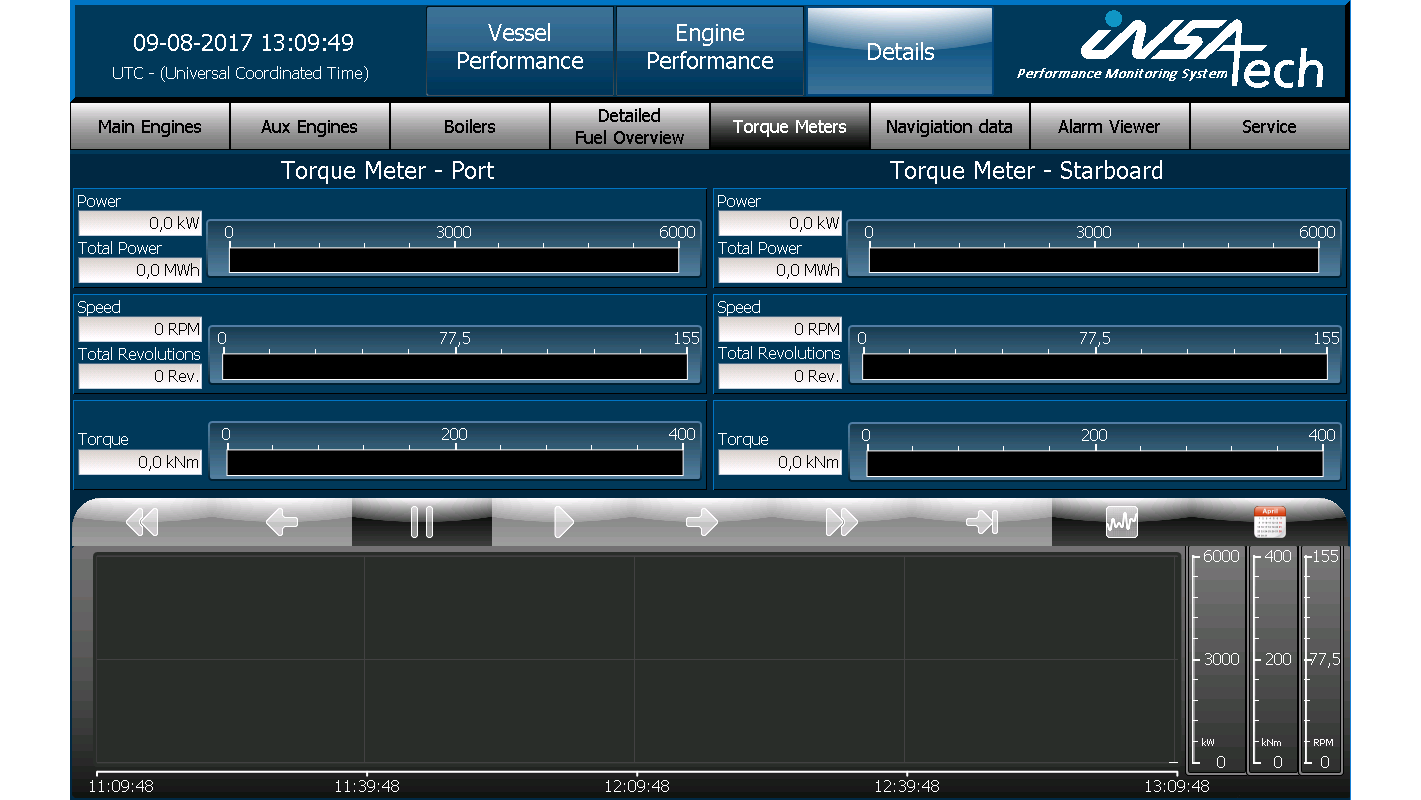Fast forward using the double-right-arrow control
Screen dimensions: 1421x800
pyautogui.click(x=841, y=521)
